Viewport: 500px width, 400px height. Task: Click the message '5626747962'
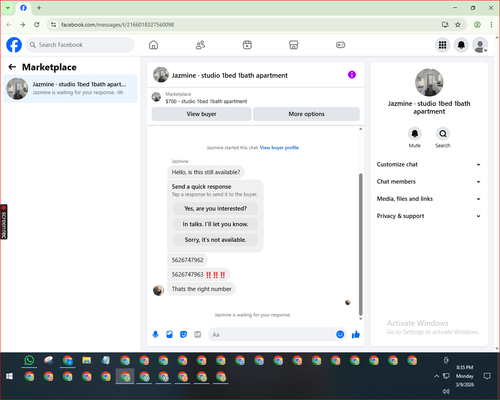(187, 260)
